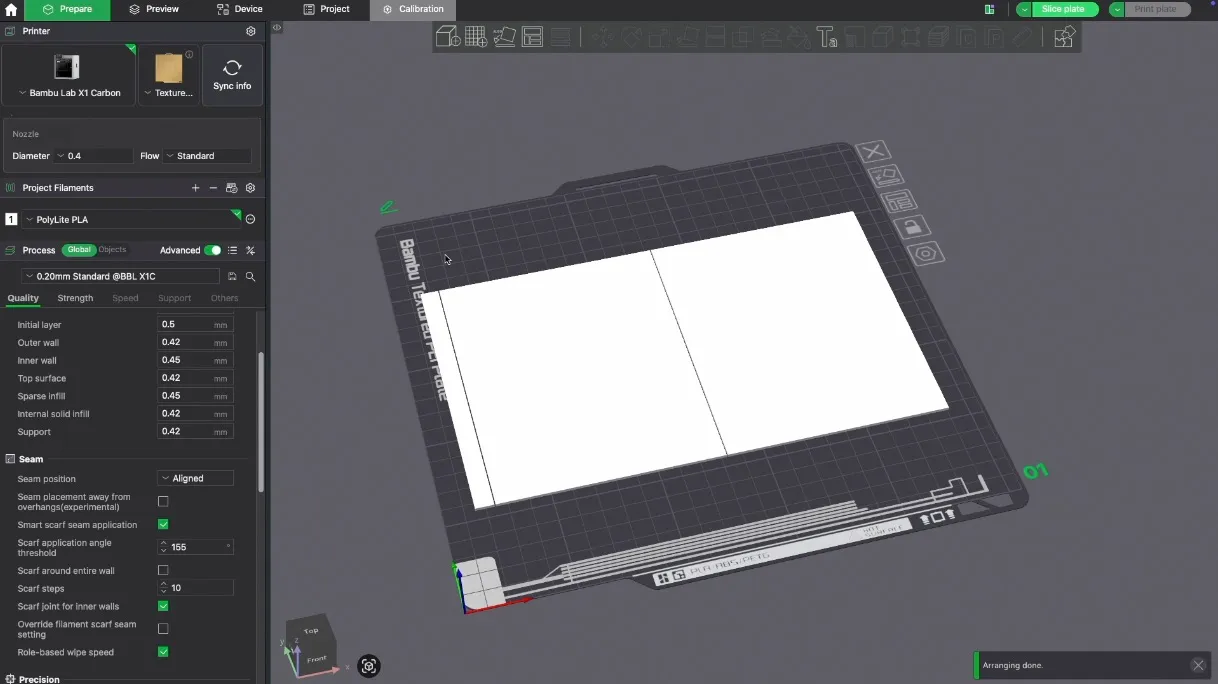Search process settings with magnifier icon
This screenshot has width=1218, height=684.
[251, 277]
